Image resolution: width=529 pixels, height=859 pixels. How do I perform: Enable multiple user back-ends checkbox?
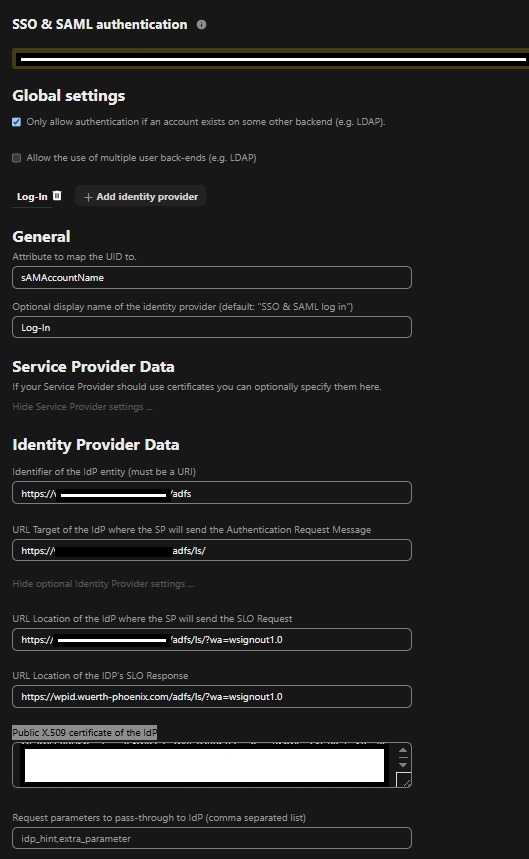16,158
